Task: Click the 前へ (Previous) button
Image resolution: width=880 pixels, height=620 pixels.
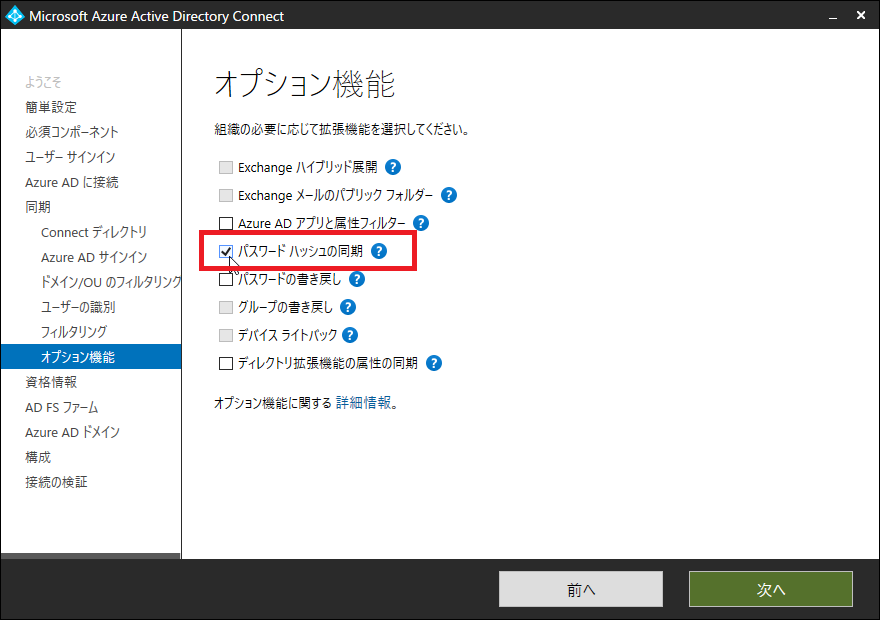Action: pos(581,589)
